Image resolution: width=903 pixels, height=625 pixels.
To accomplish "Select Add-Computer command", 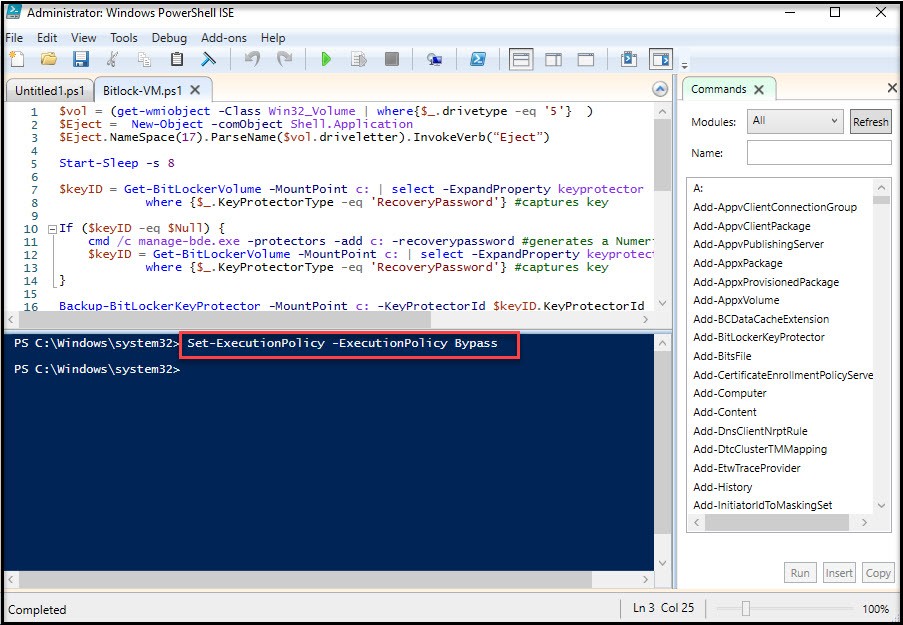I will tap(730, 393).
